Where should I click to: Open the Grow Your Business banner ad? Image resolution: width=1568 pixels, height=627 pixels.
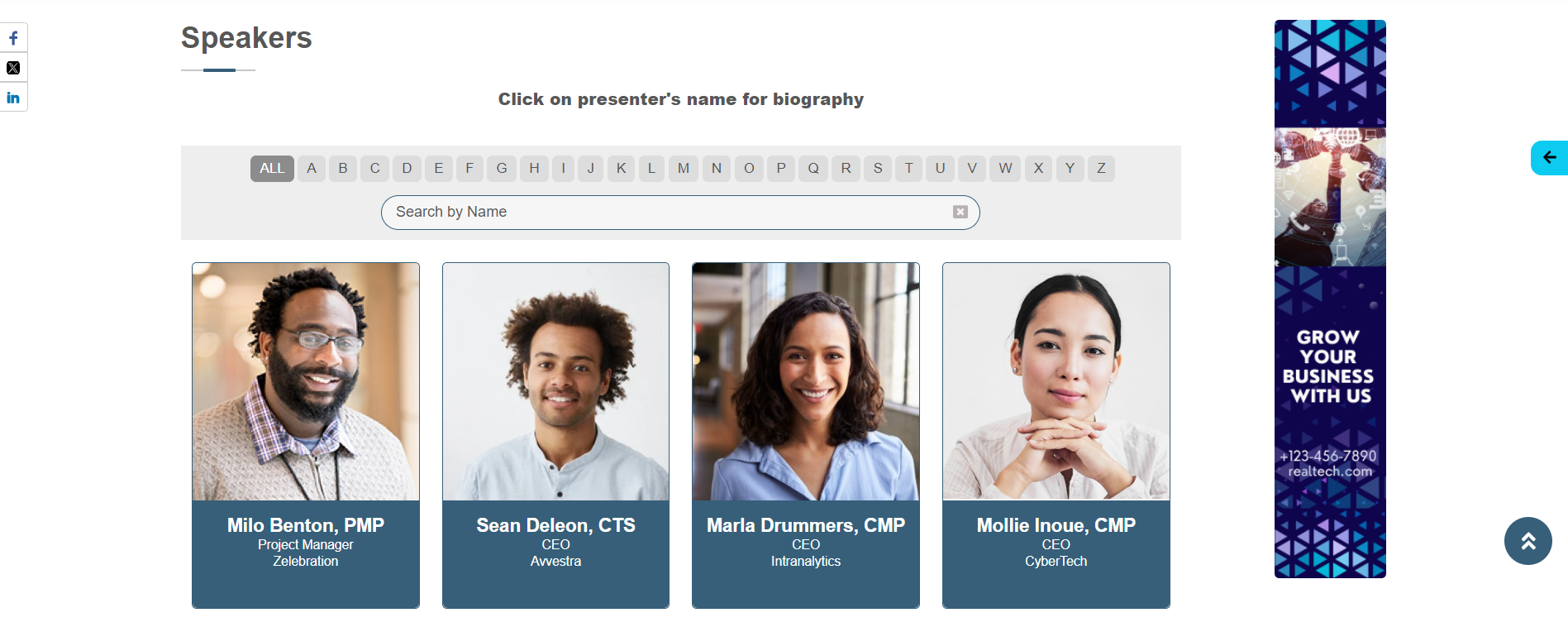(x=1330, y=299)
